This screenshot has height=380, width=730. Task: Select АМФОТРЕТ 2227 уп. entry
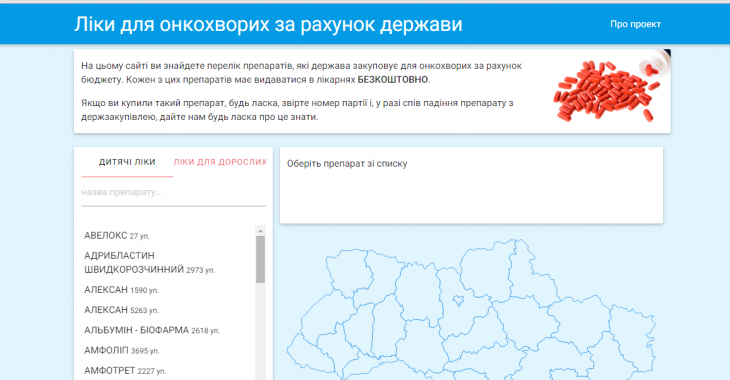(x=125, y=371)
